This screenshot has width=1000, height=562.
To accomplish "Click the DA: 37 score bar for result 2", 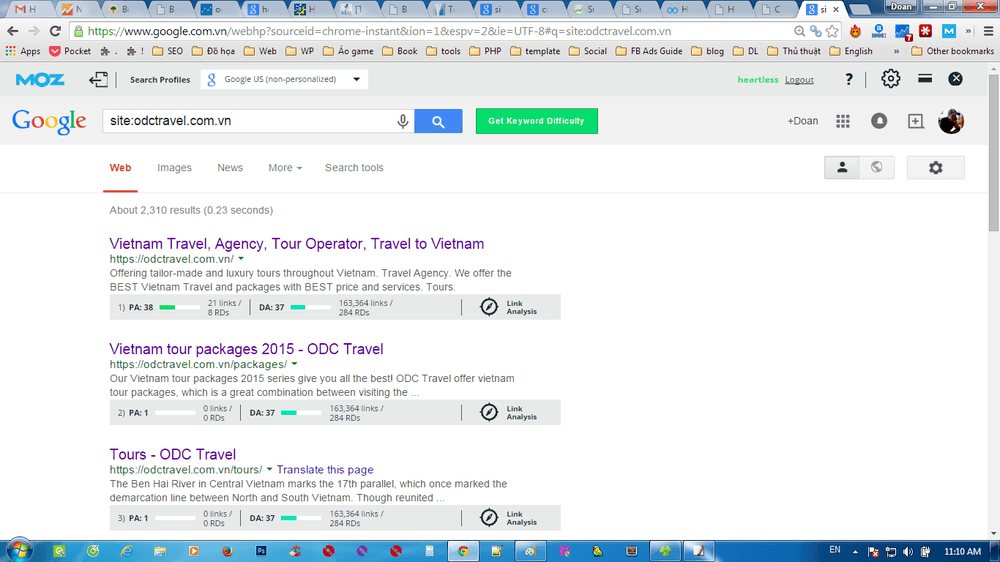I will coord(301,413).
